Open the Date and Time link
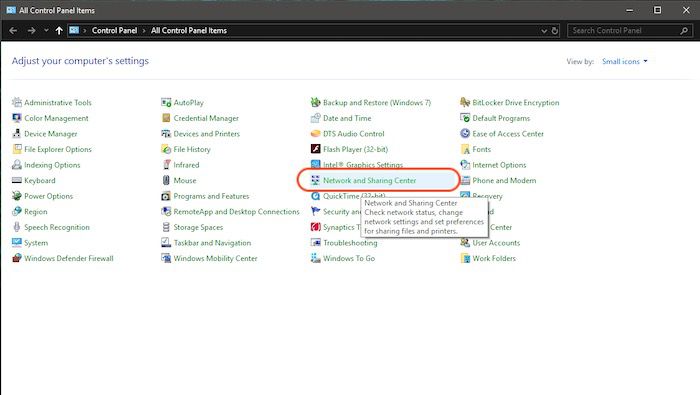Viewport: 700px width, 395px height. pyautogui.click(x=347, y=118)
